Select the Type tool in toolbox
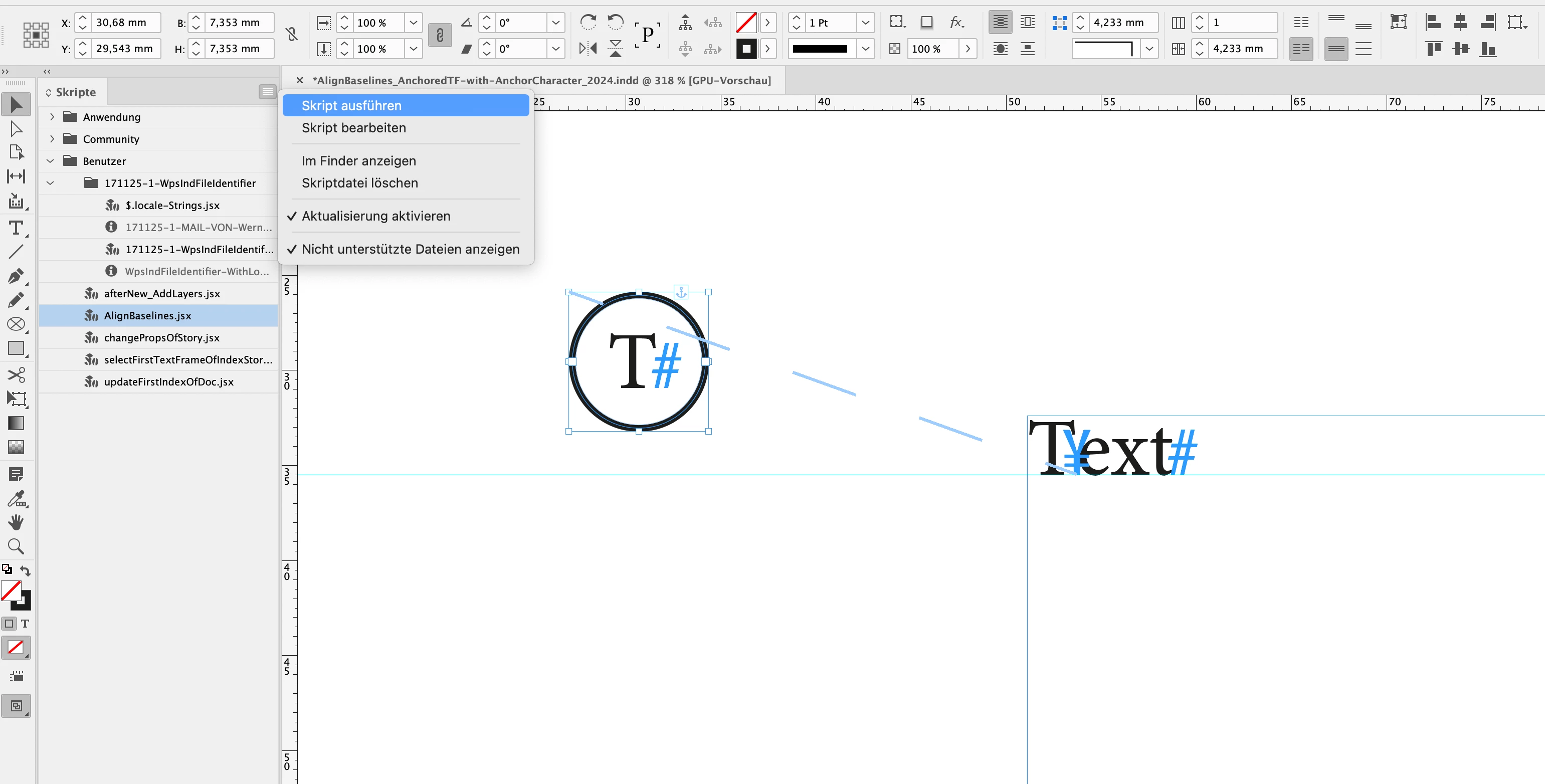1545x784 pixels. [x=16, y=228]
